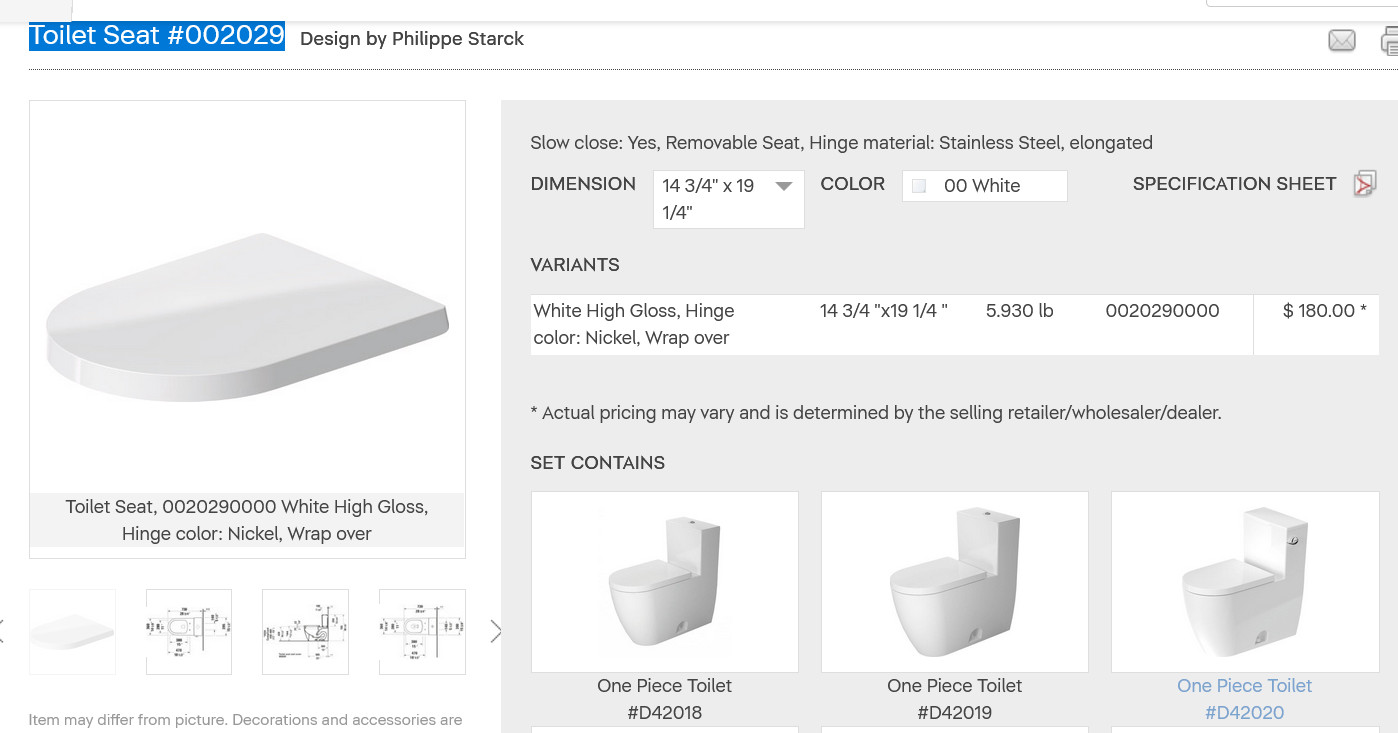The width and height of the screenshot is (1398, 733).
Task: Click the white color swatch square
Action: click(920, 186)
